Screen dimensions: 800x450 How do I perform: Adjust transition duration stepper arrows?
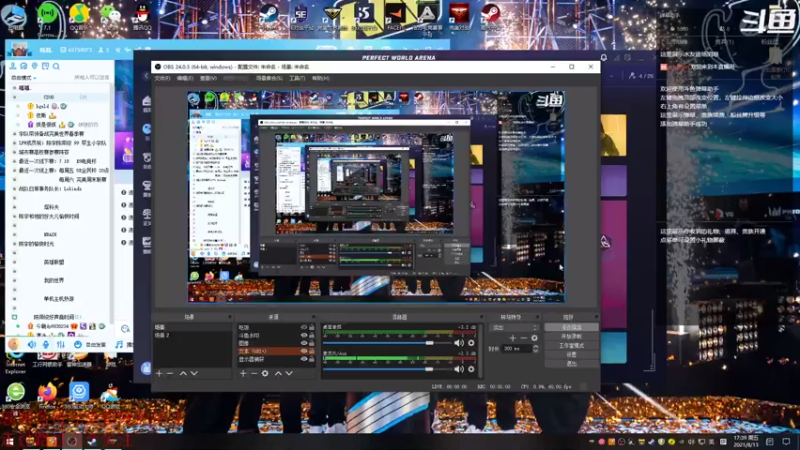point(535,348)
